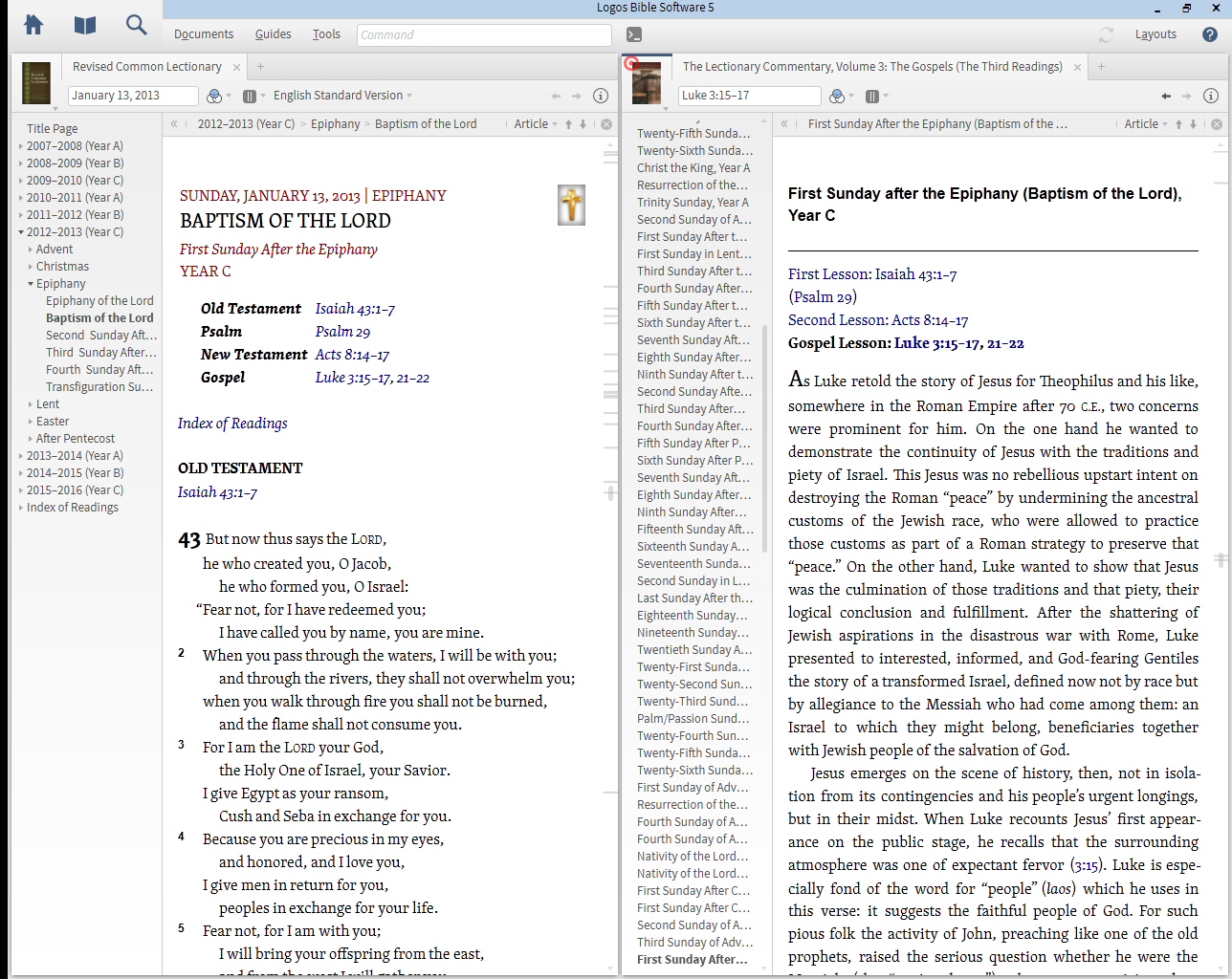Go forward in the Lectionary panel history
1232x979 pixels.
click(x=576, y=96)
